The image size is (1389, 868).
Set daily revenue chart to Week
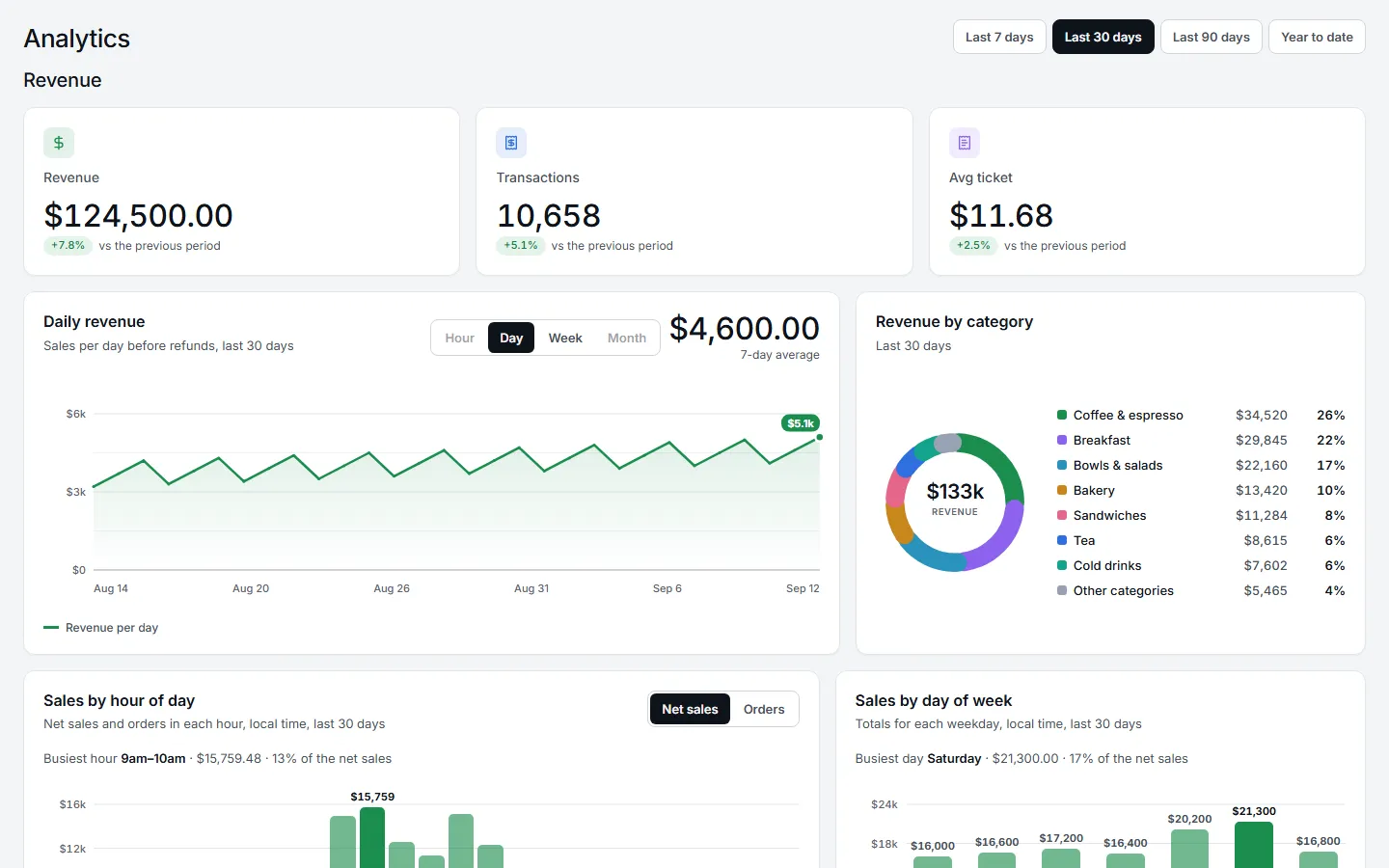565,338
